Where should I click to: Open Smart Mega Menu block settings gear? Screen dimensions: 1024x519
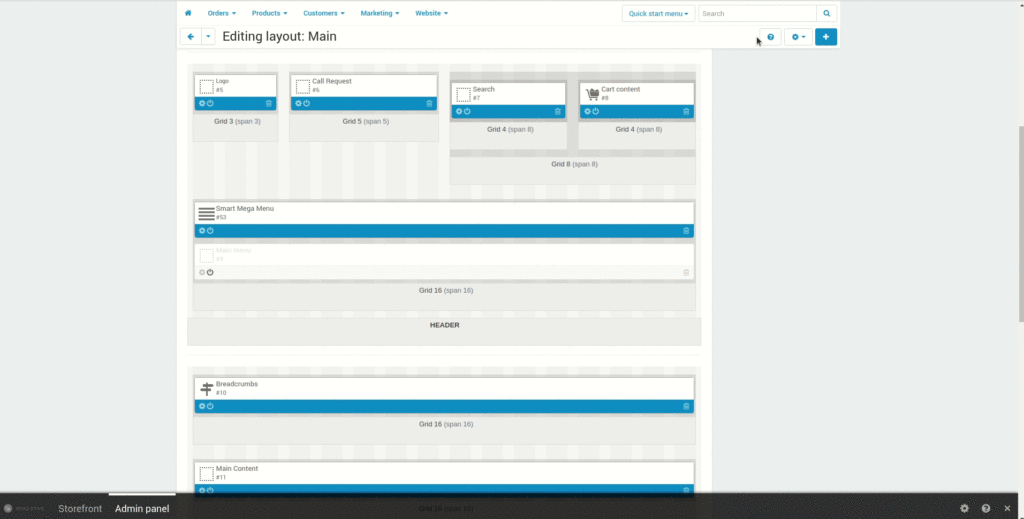pyautogui.click(x=202, y=230)
